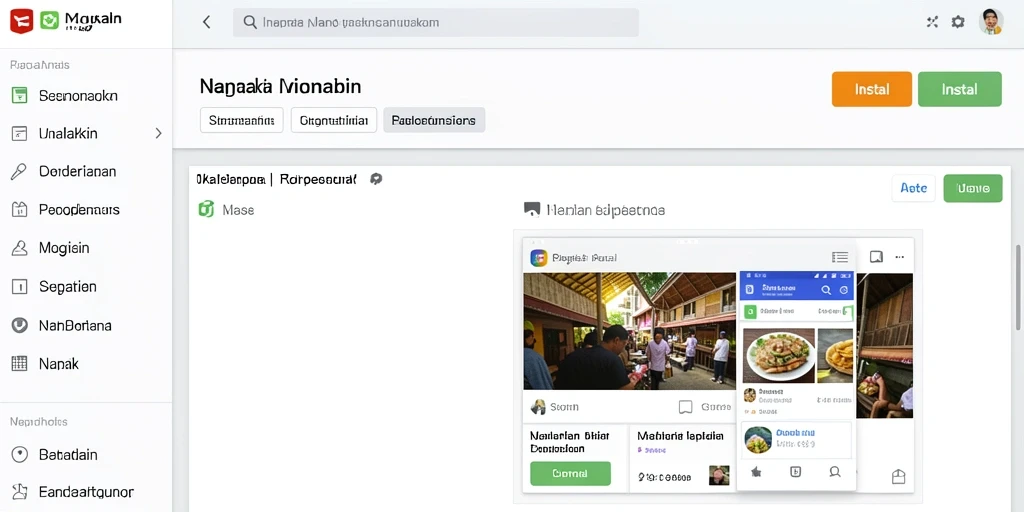Click the Dorderianan sidebar icon
The width and height of the screenshot is (1024, 512).
[19, 172]
